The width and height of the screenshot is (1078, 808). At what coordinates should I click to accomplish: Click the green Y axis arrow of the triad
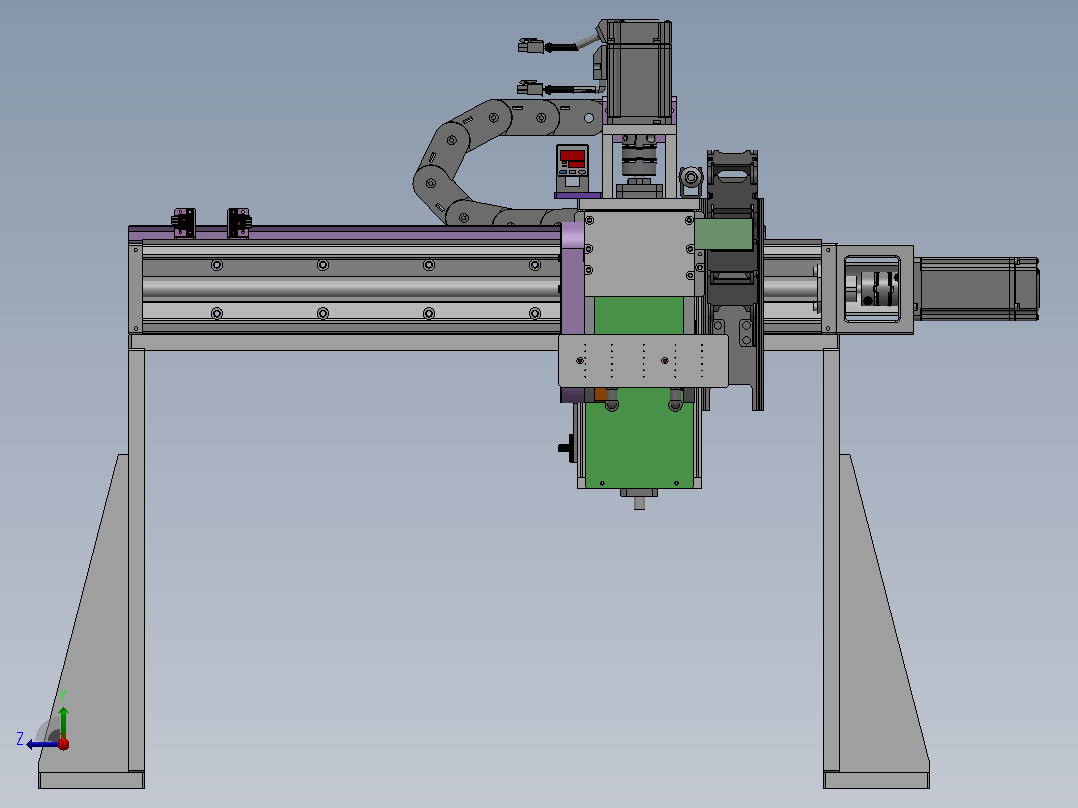coord(63,721)
